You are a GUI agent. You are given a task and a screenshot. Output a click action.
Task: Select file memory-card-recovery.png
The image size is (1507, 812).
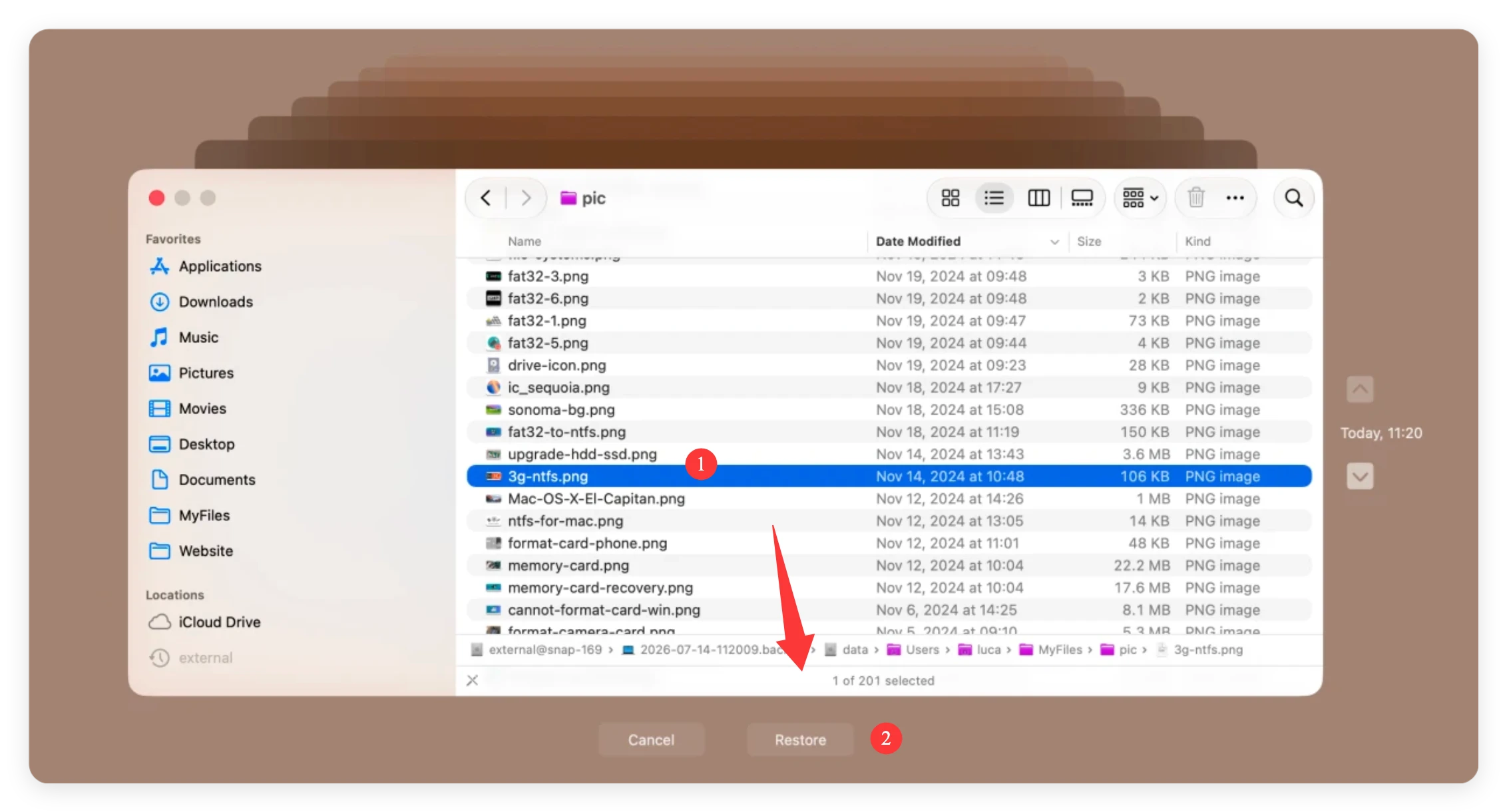click(x=889, y=588)
